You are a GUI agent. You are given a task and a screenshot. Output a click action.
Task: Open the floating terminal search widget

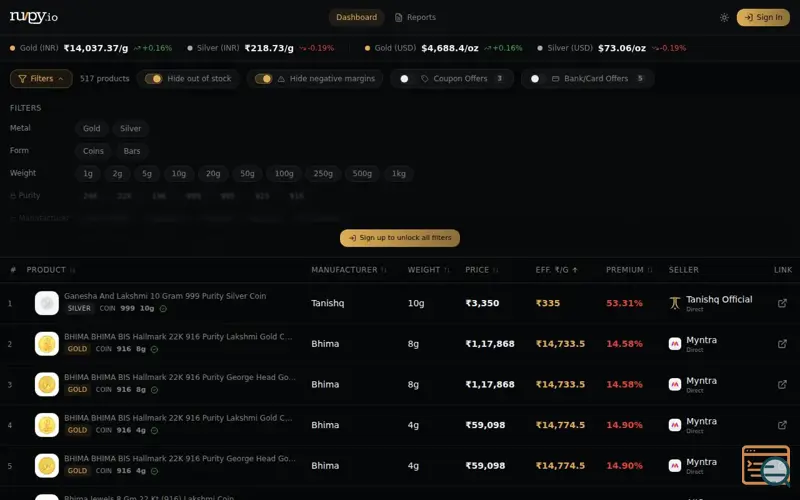(x=766, y=465)
